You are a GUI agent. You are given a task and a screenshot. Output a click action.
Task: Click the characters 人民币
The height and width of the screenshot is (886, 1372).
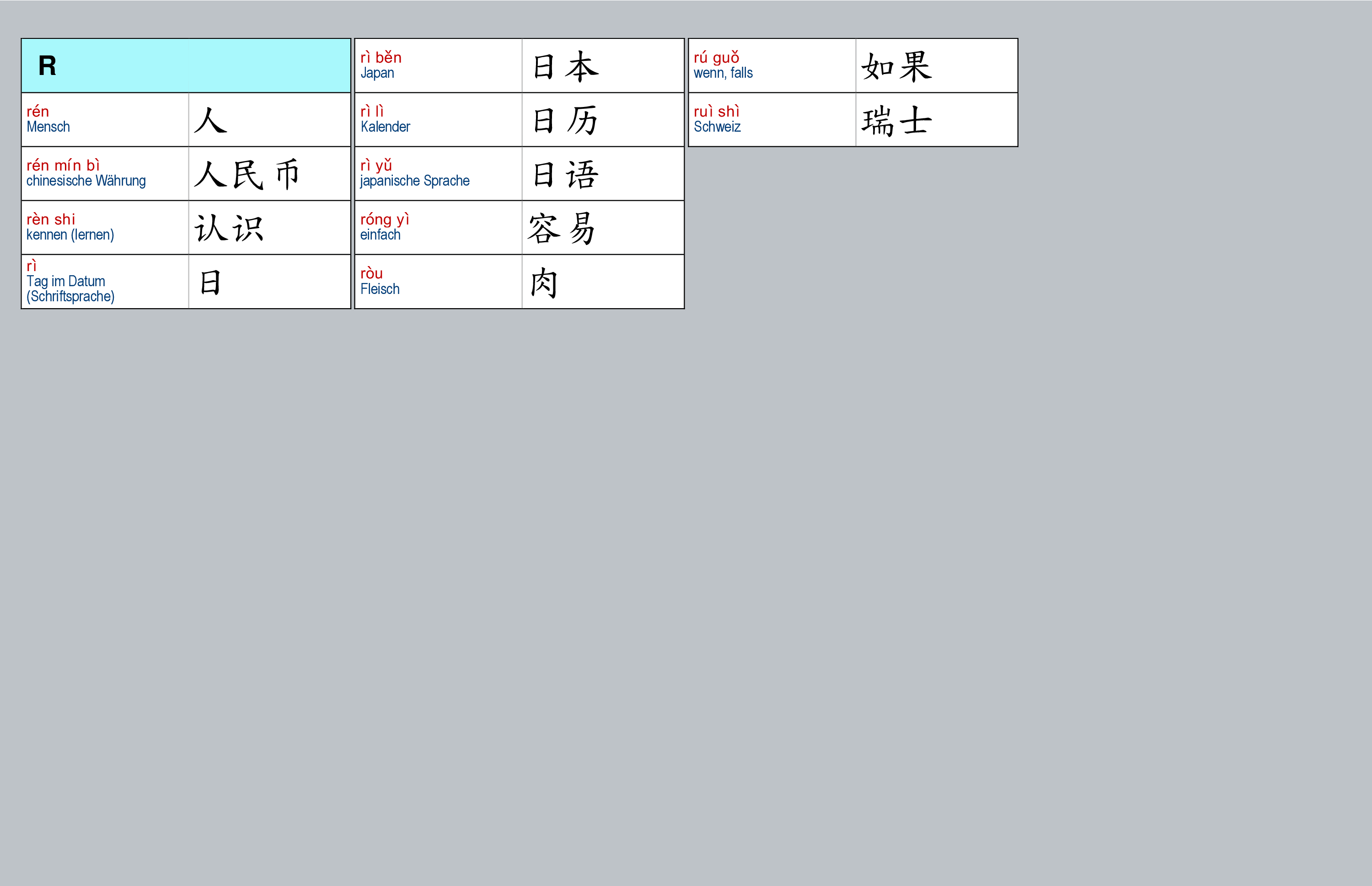(x=247, y=174)
